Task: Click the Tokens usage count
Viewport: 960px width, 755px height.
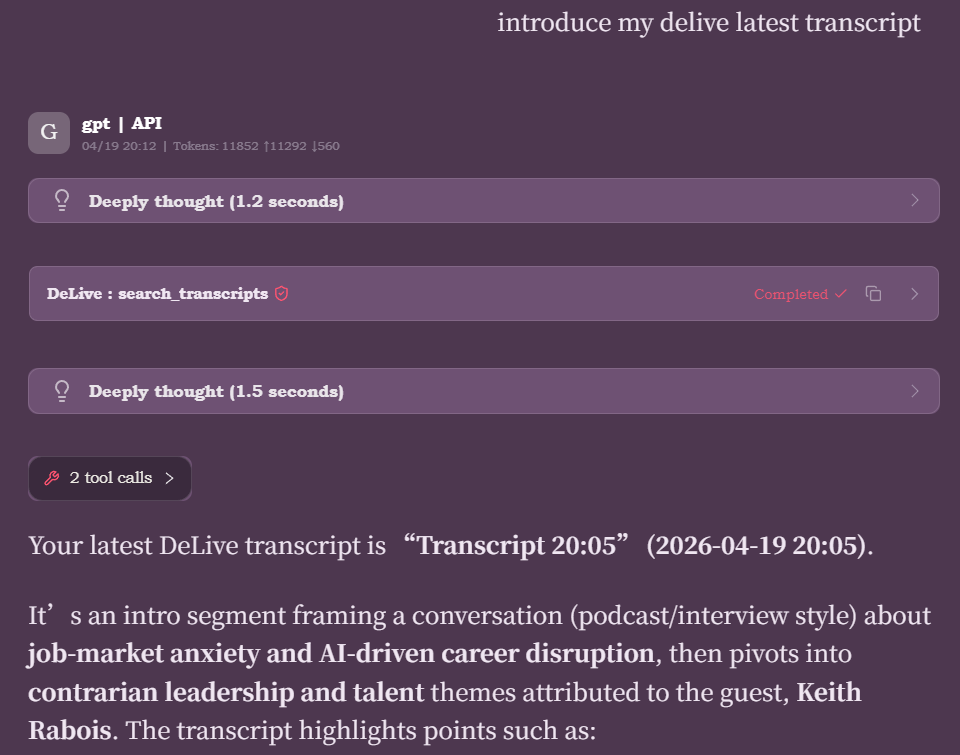Action: (256, 146)
